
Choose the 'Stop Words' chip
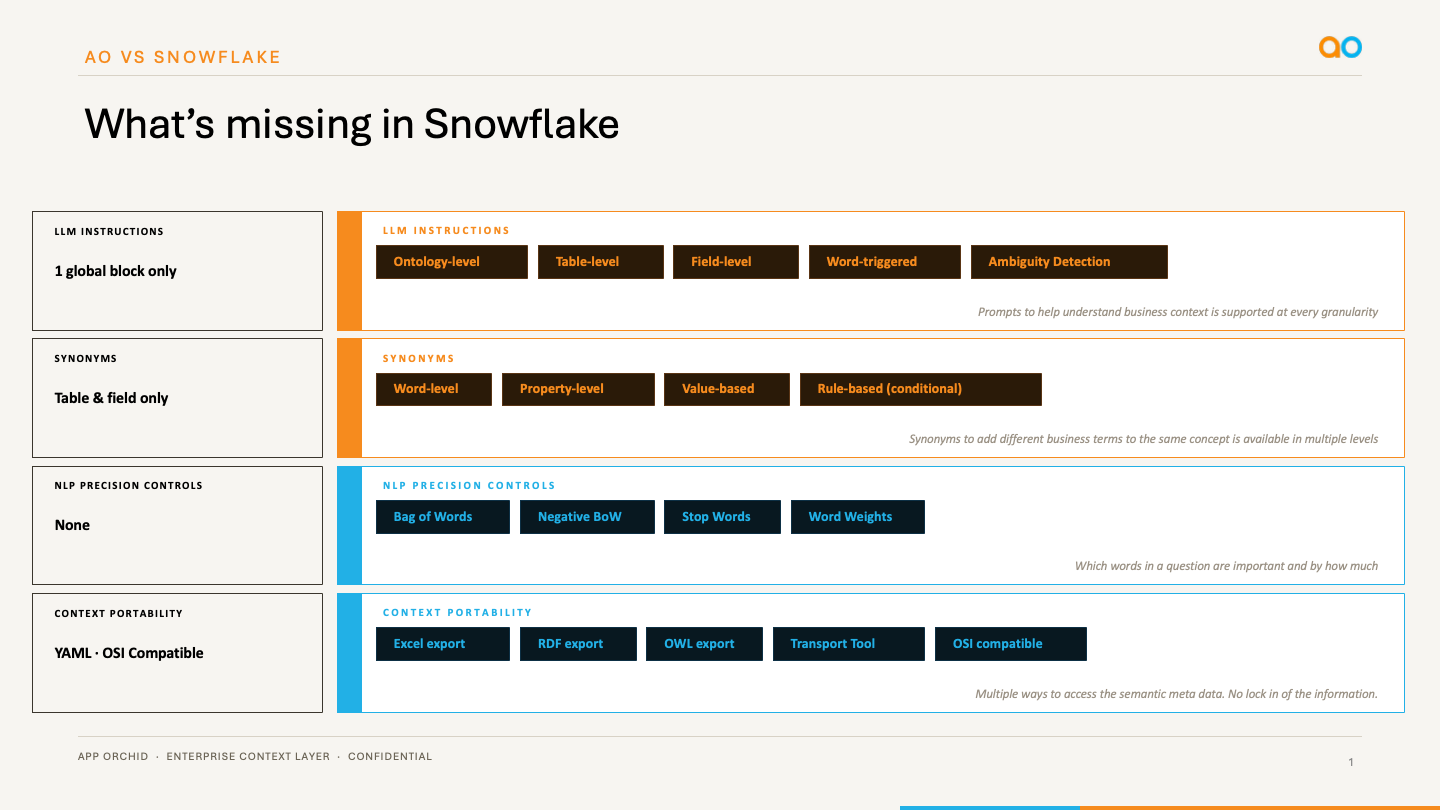coord(723,517)
